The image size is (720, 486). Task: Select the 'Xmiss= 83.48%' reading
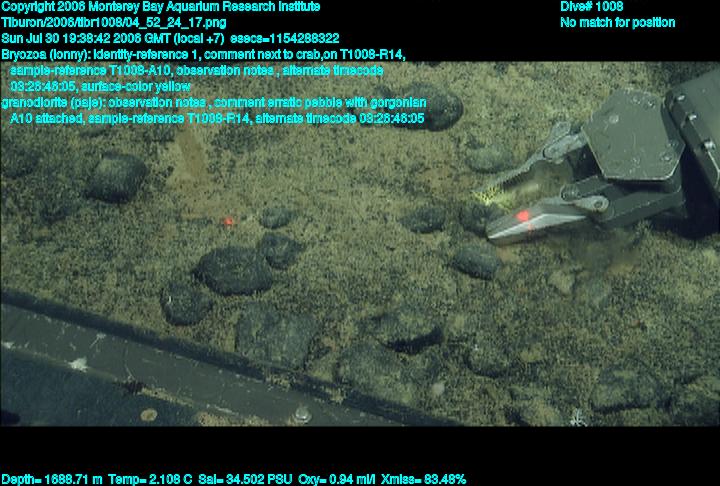pyautogui.click(x=423, y=480)
